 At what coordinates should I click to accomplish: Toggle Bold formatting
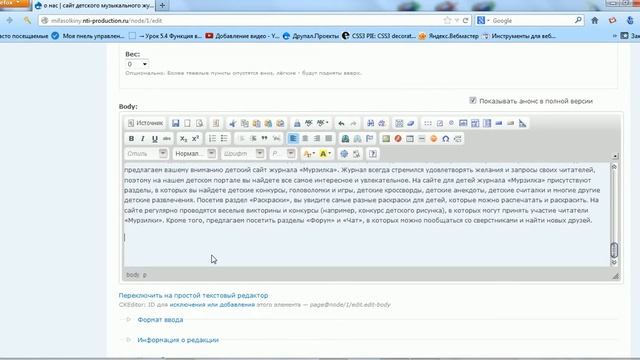[x=131, y=139]
